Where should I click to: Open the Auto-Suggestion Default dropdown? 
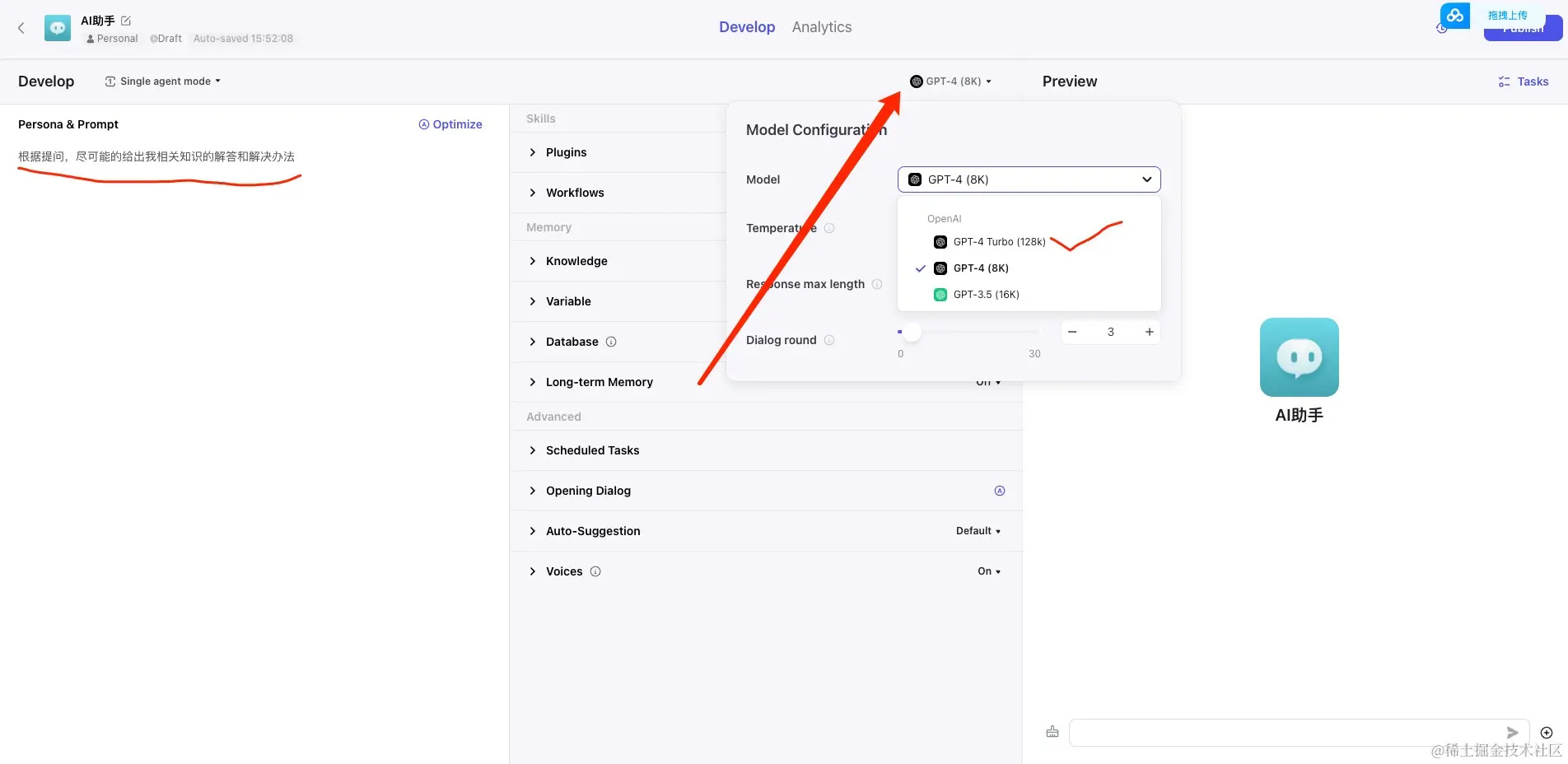(x=978, y=531)
